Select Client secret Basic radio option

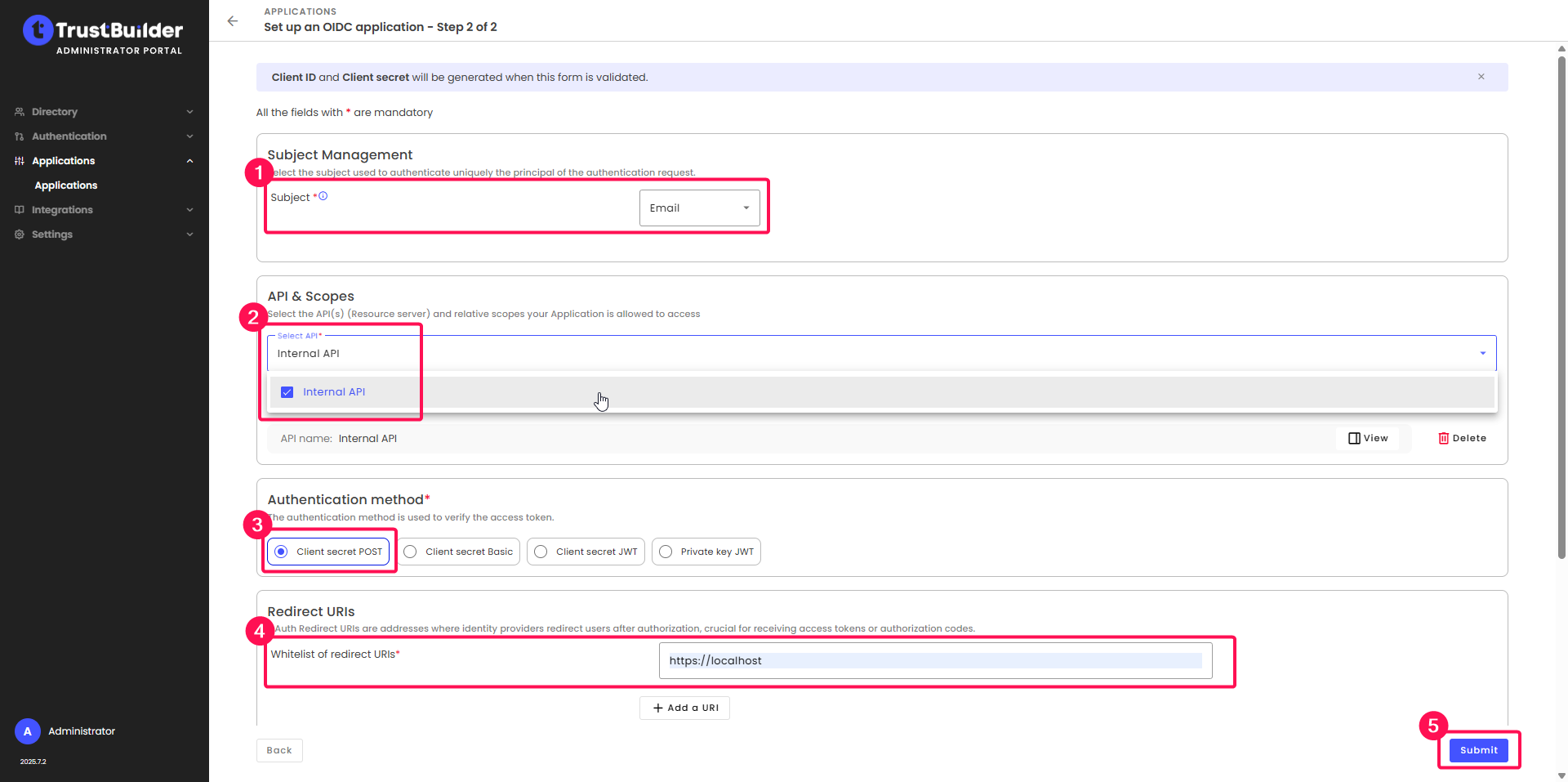coord(411,552)
